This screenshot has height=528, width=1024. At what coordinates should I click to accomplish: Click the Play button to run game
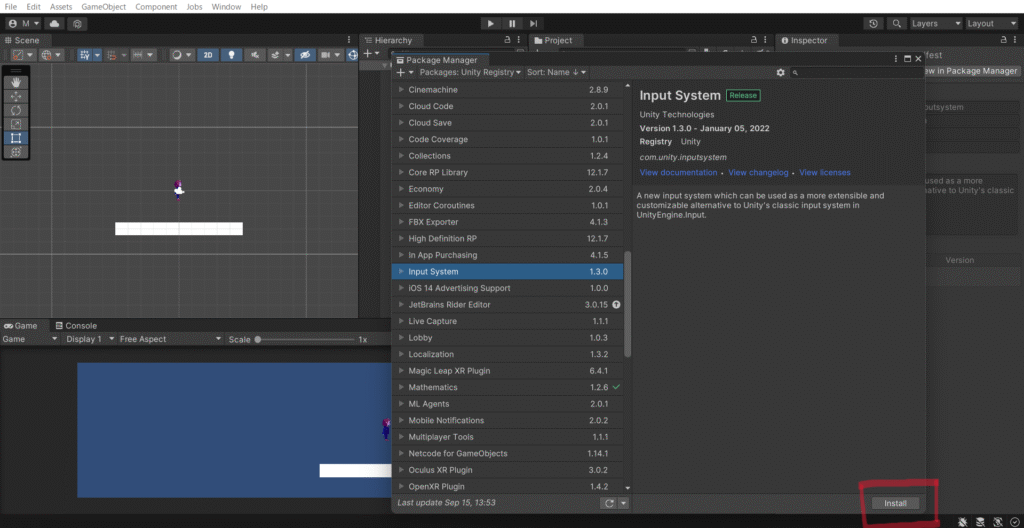click(x=490, y=23)
